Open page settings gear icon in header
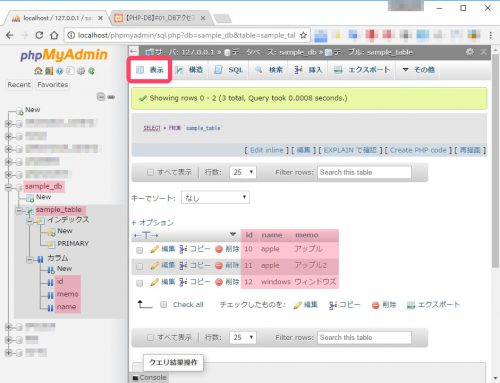The image size is (500, 383). (470, 52)
